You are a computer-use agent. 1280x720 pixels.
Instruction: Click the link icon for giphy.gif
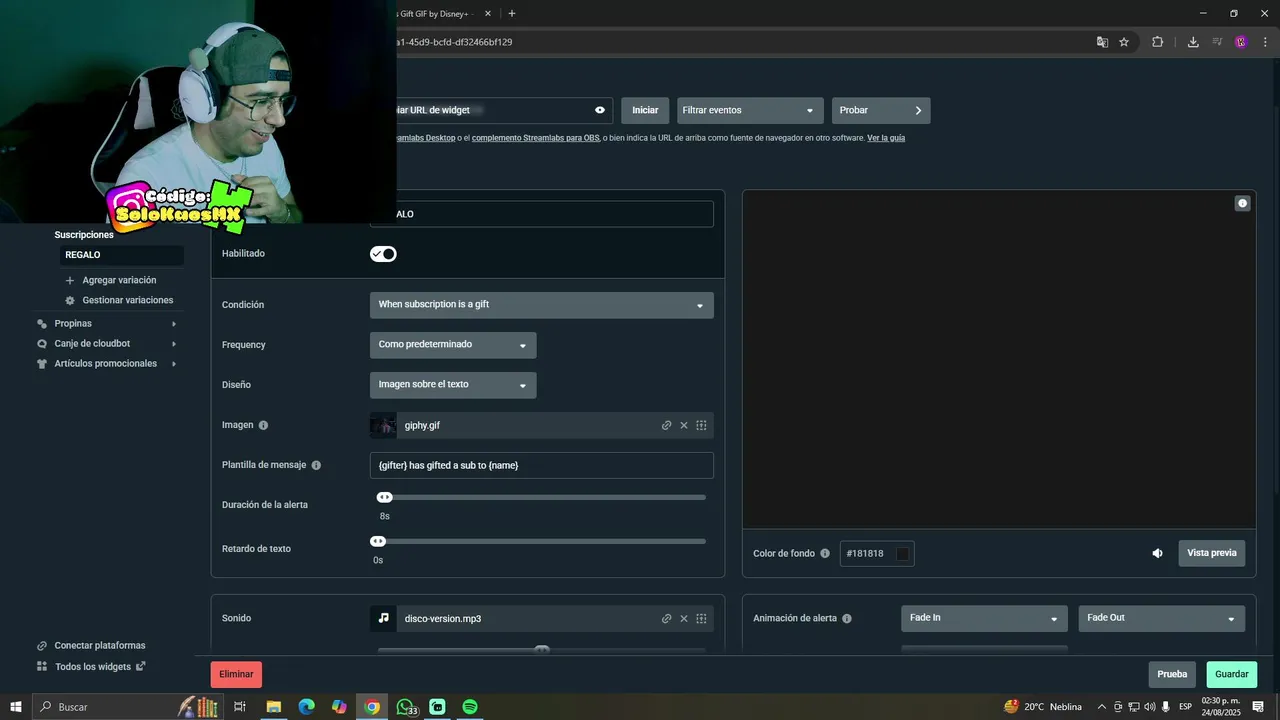coord(667,425)
